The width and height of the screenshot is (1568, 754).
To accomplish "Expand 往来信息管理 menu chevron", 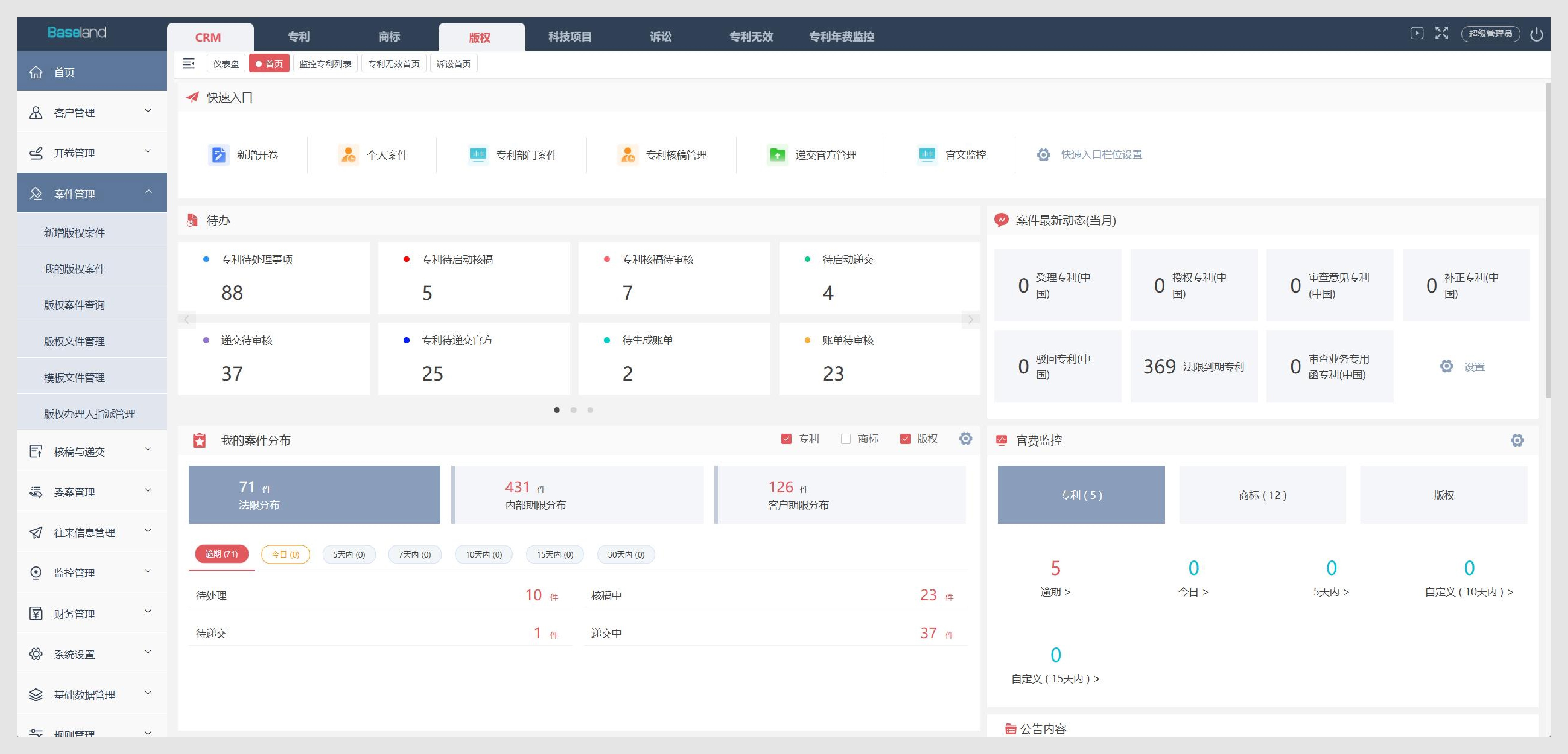I will (148, 531).
